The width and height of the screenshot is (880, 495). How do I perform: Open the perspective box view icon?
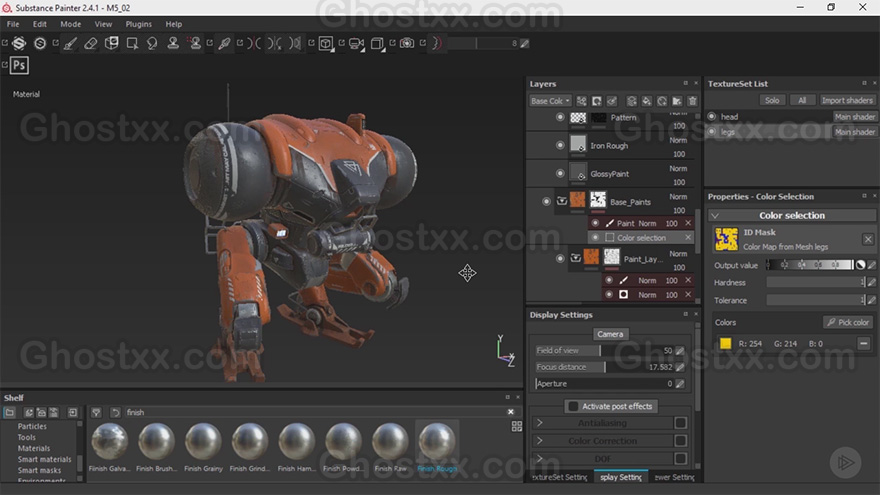(377, 44)
